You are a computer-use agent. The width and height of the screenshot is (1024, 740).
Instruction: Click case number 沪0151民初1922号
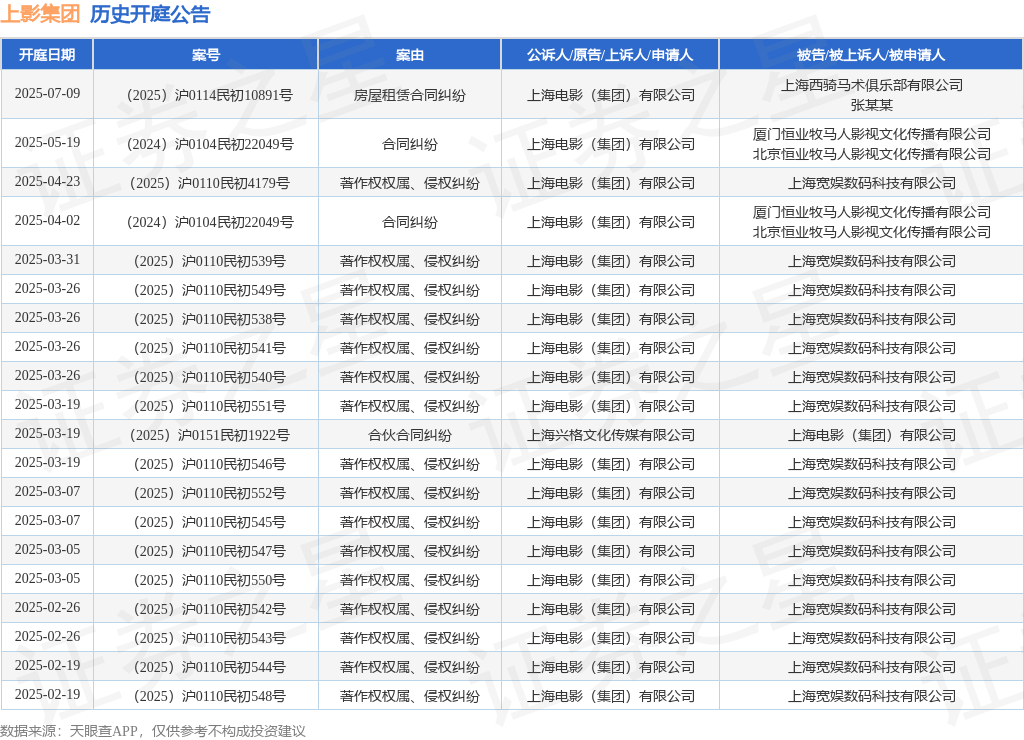[x=234, y=436]
